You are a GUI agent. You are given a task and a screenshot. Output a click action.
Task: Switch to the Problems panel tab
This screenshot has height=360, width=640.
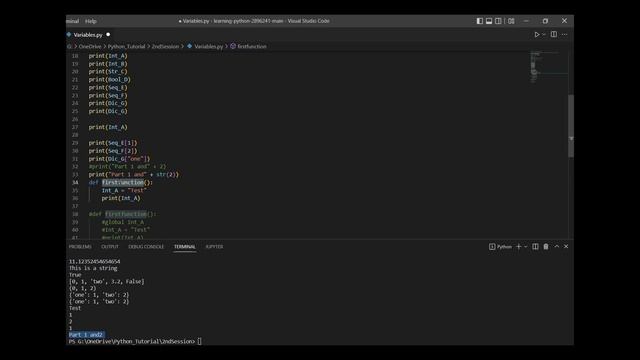[x=80, y=247]
